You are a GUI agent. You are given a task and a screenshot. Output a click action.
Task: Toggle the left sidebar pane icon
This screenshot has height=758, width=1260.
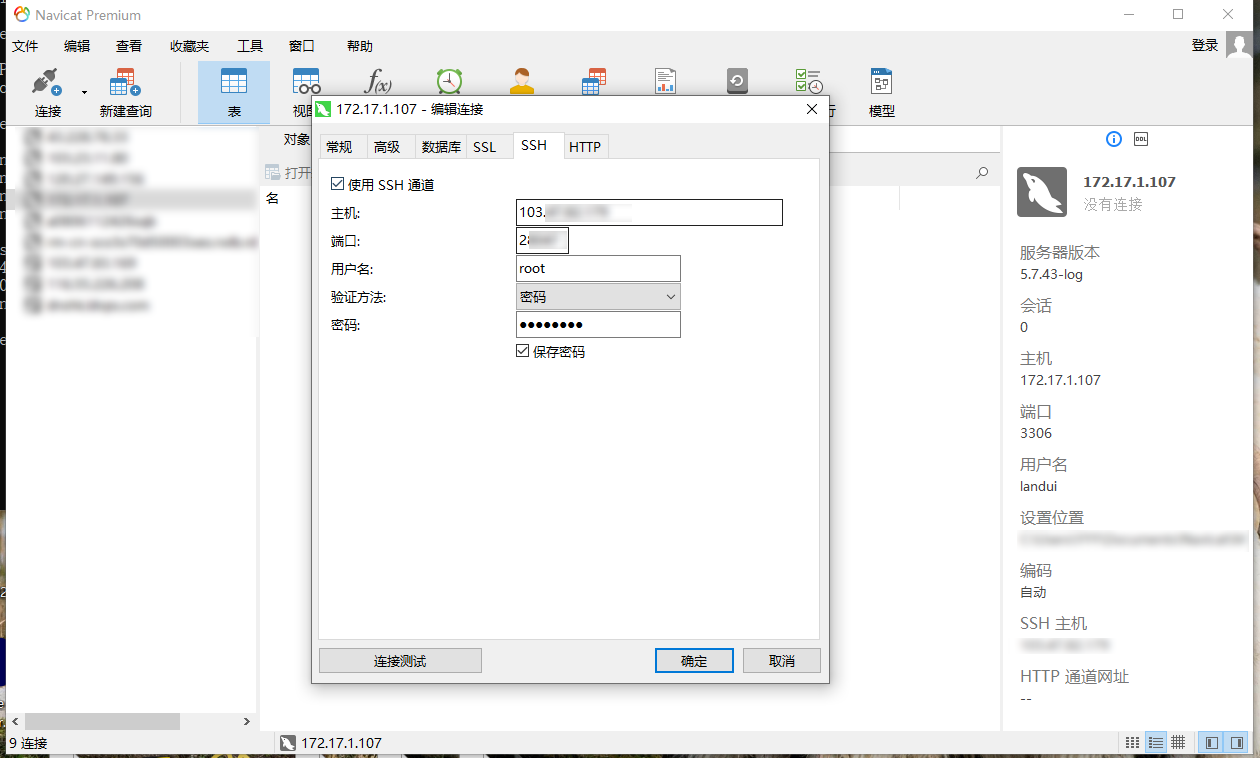tap(1212, 743)
